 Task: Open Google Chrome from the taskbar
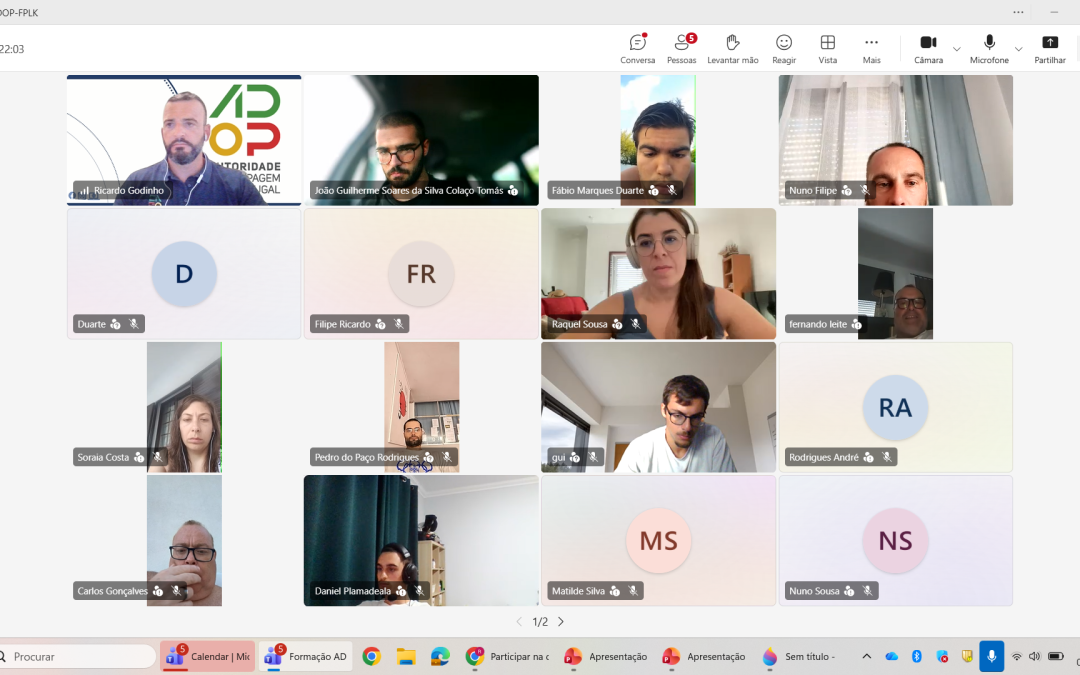[372, 656]
